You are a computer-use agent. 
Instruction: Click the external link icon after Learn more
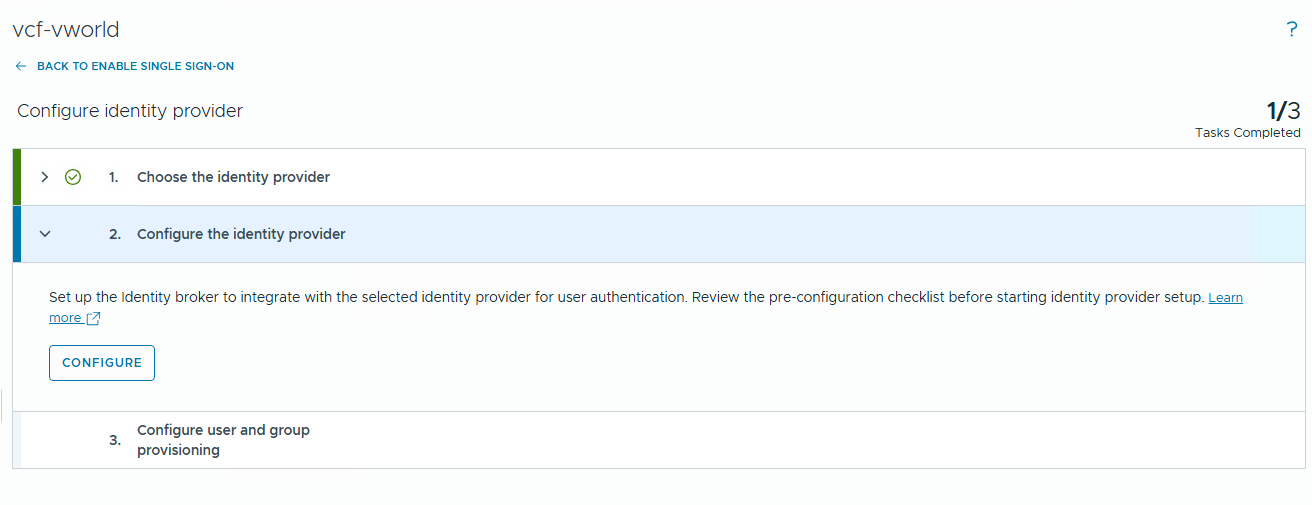pyautogui.click(x=94, y=318)
